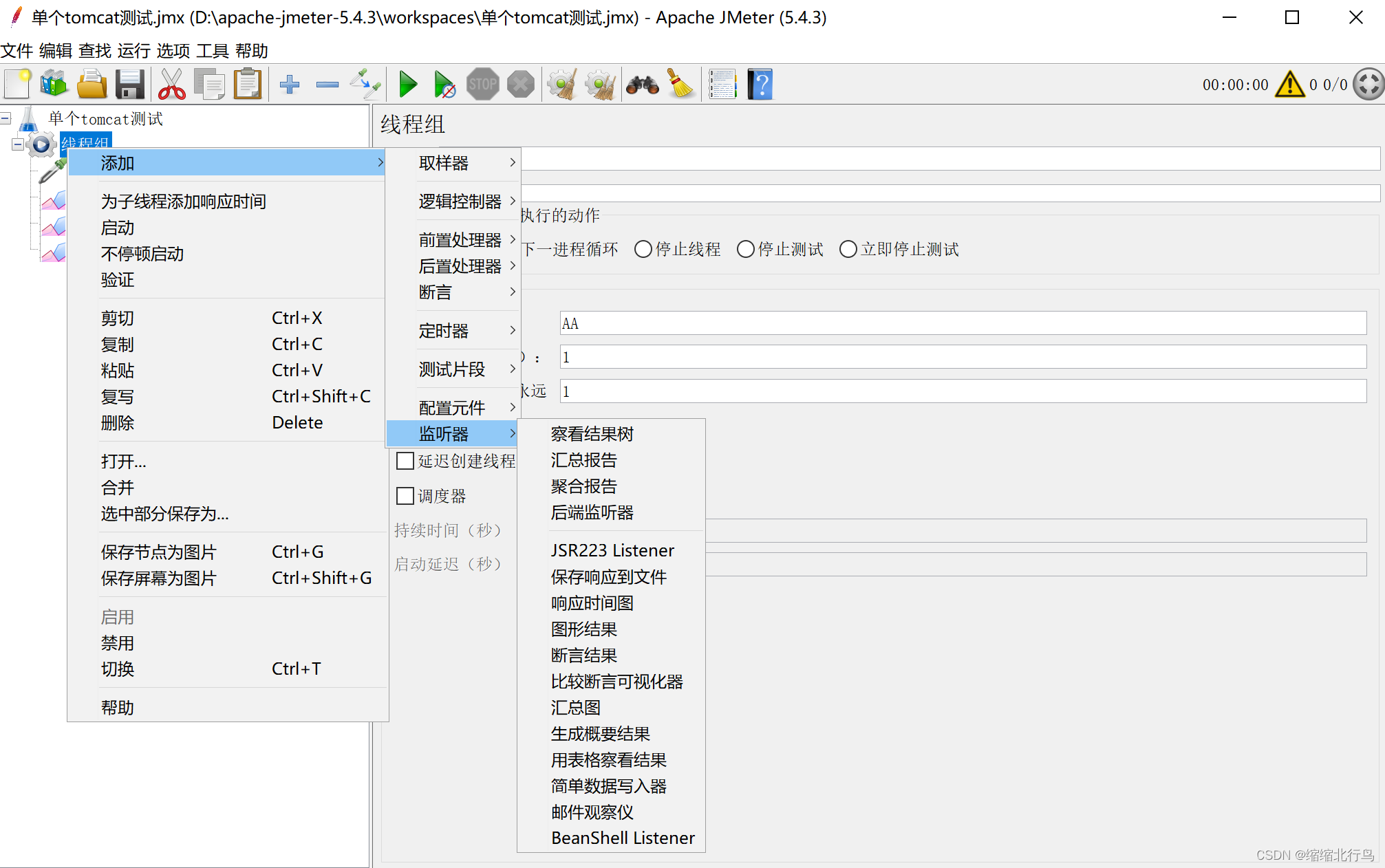Screen dimensions: 1385x868
Task: Enable the 延迟创建线程 checkbox
Action: [405, 461]
